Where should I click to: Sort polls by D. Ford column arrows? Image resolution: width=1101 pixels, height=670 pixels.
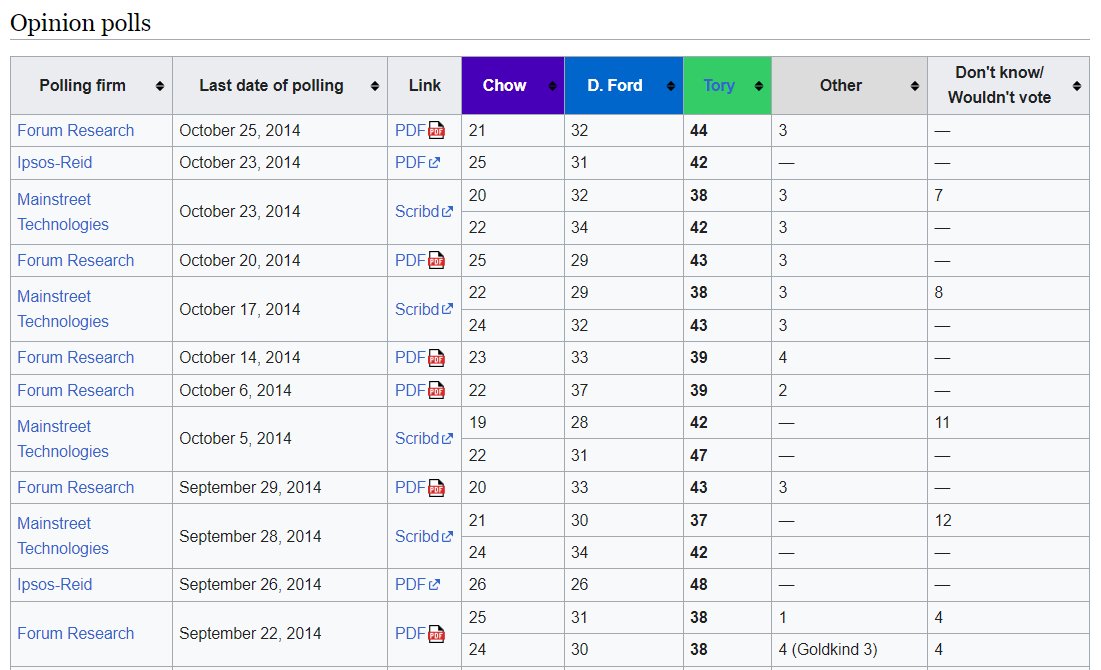(671, 86)
